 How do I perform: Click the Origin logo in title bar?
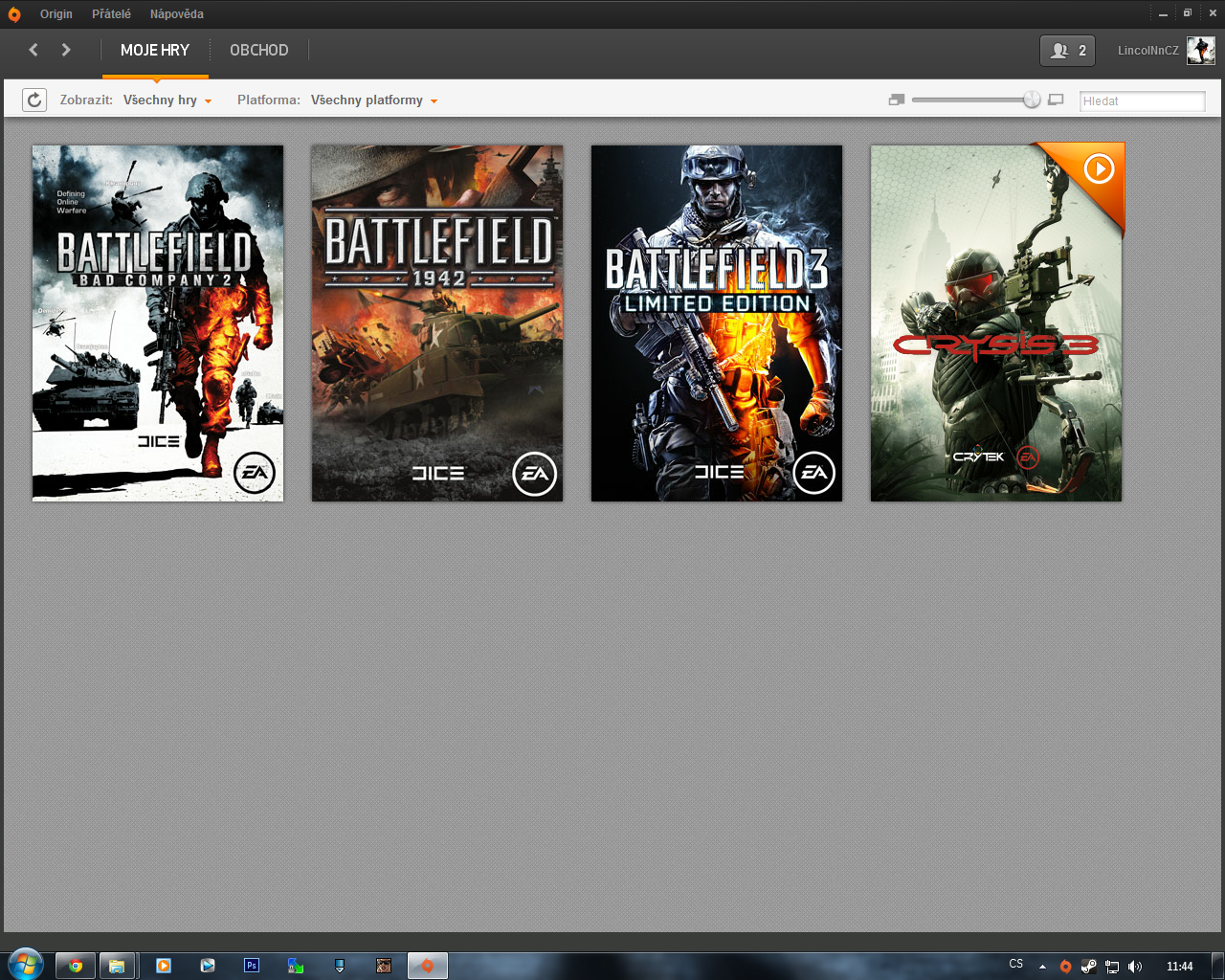(x=14, y=14)
